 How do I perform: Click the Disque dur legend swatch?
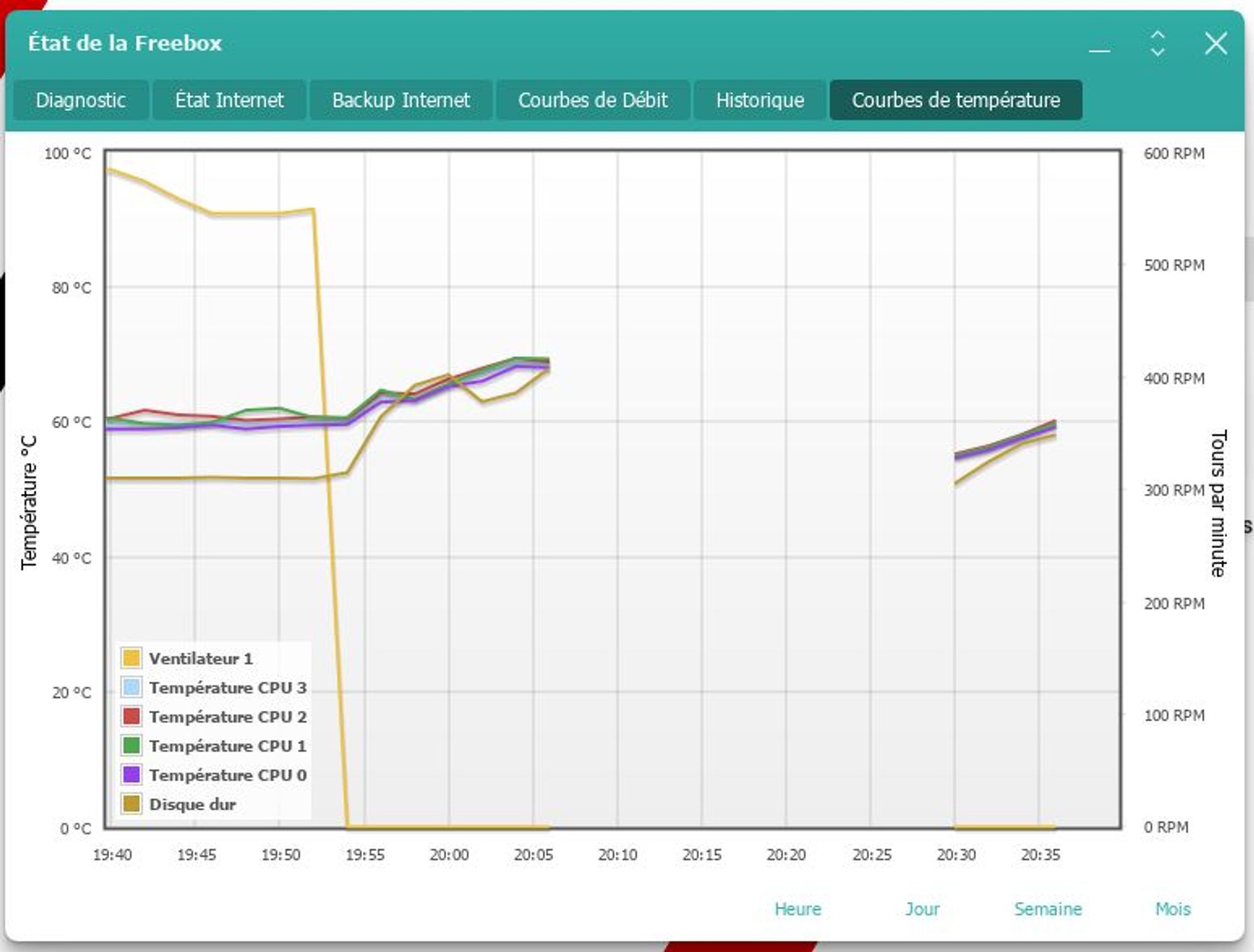point(132,804)
